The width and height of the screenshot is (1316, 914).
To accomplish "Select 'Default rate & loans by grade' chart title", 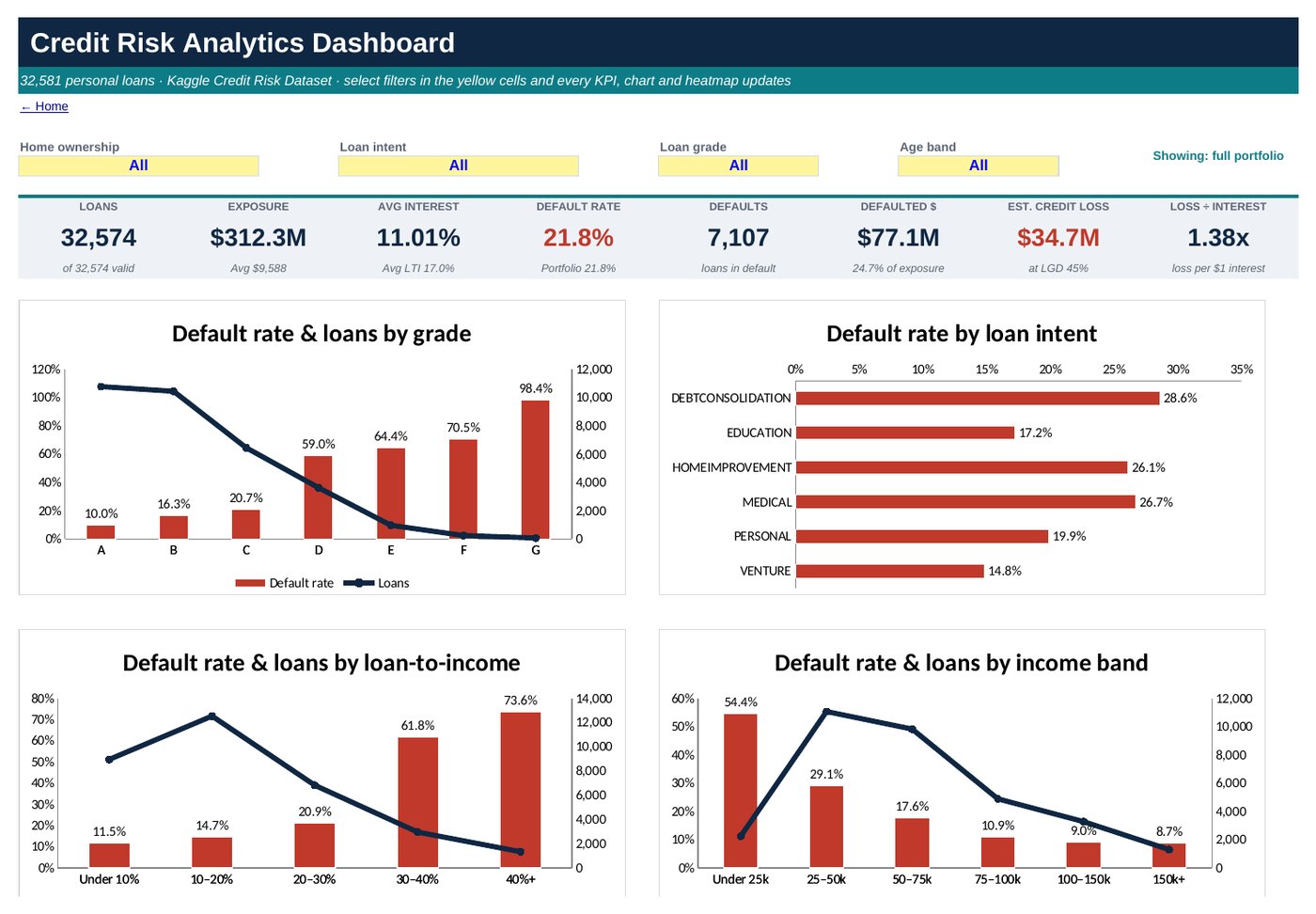I will coord(321,334).
